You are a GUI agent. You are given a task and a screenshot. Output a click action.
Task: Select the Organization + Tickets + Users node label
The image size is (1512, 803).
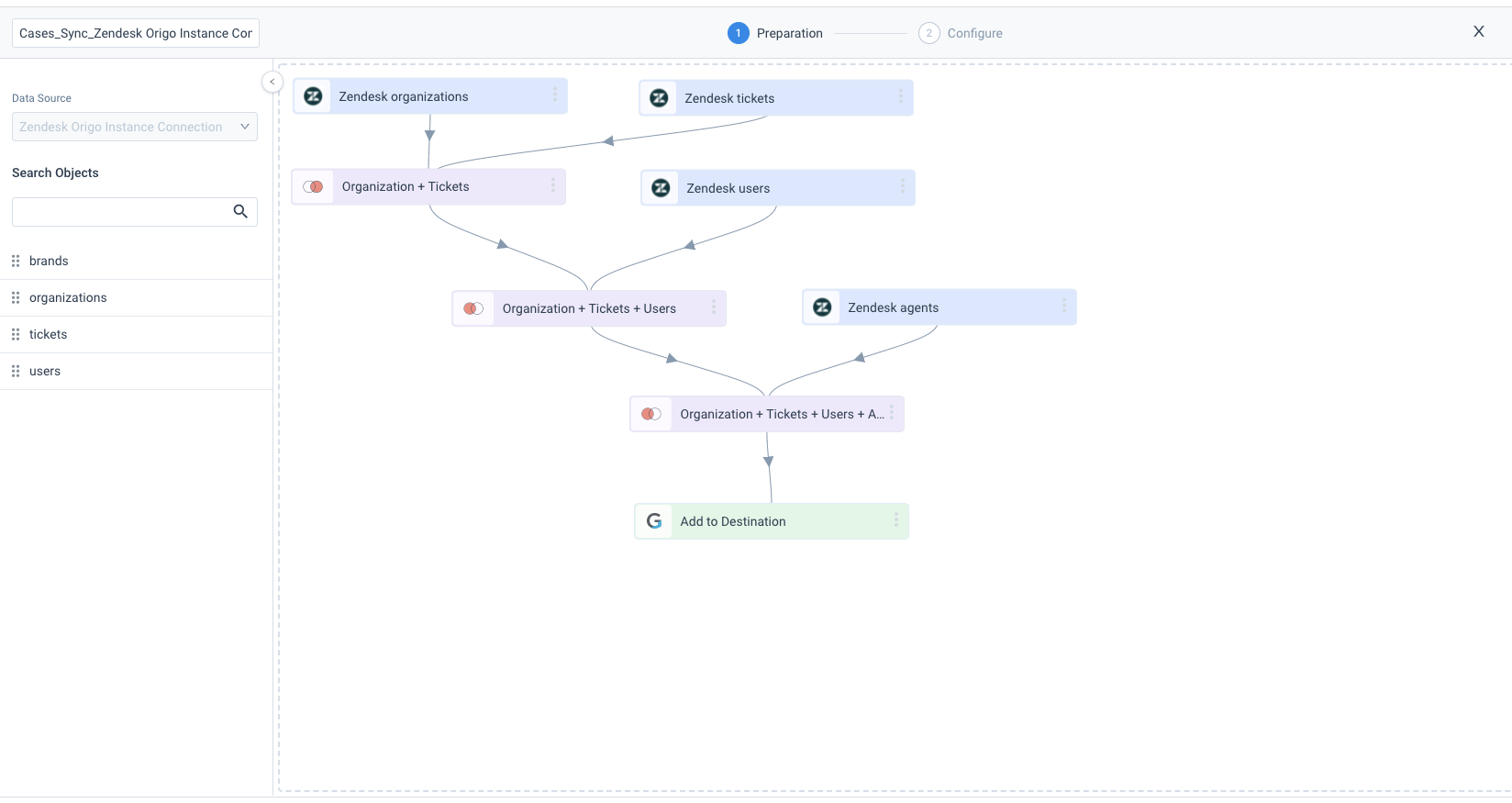[589, 308]
